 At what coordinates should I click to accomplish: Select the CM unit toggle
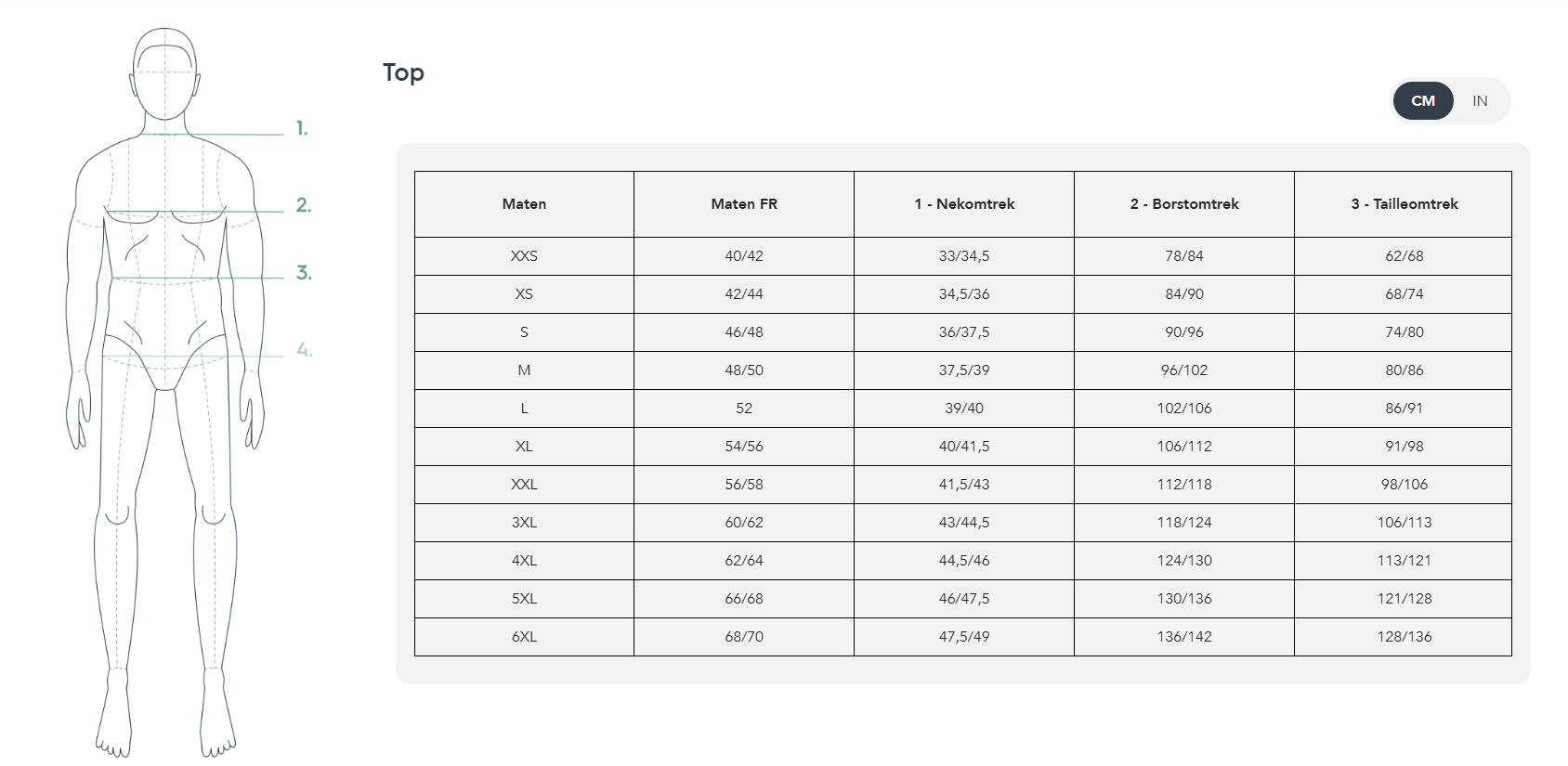[x=1423, y=100]
